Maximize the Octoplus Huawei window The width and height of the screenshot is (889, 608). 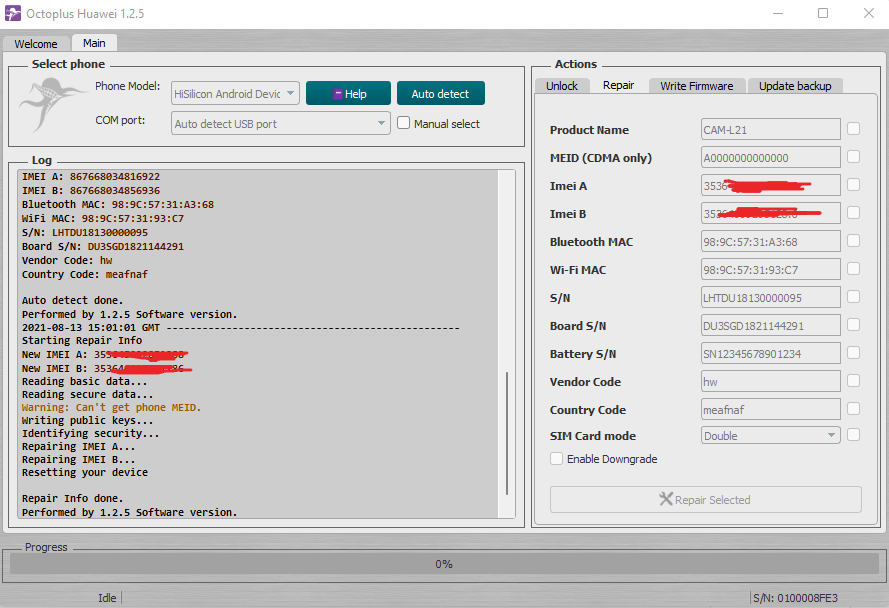[823, 13]
